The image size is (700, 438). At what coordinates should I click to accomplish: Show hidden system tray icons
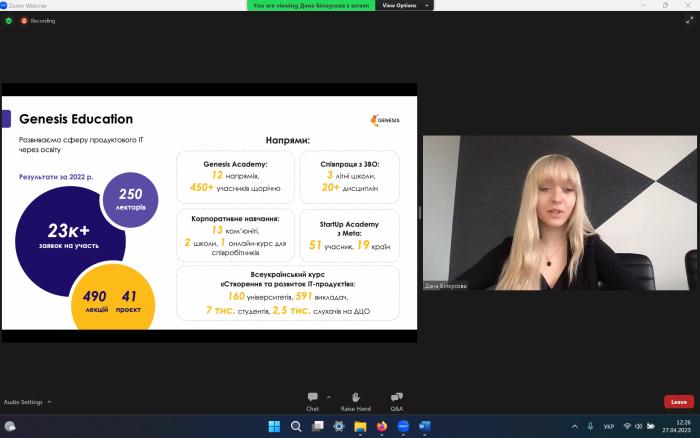click(574, 426)
